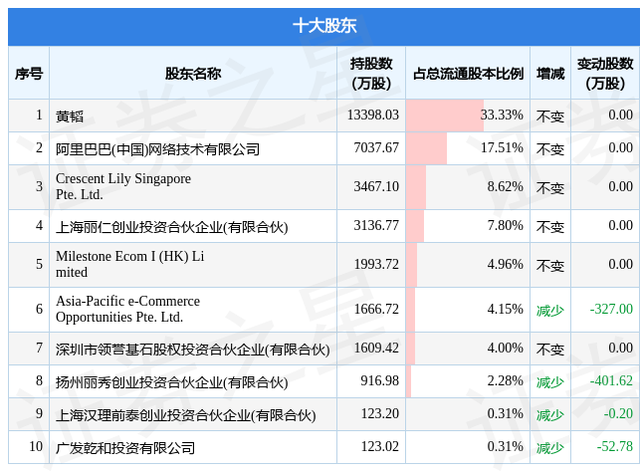This screenshot has width=640, height=472.
Task: Click 扬州丽秀创业投资合伙企业 shareholder name
Action: click(171, 381)
